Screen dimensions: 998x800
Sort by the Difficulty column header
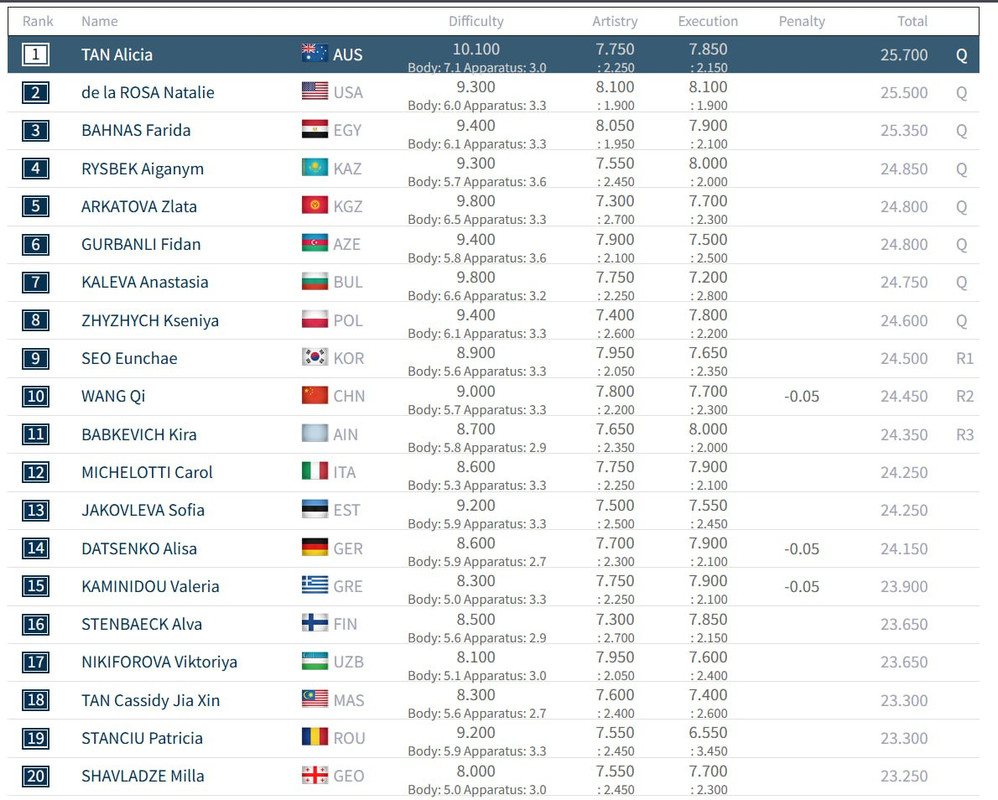pos(476,21)
